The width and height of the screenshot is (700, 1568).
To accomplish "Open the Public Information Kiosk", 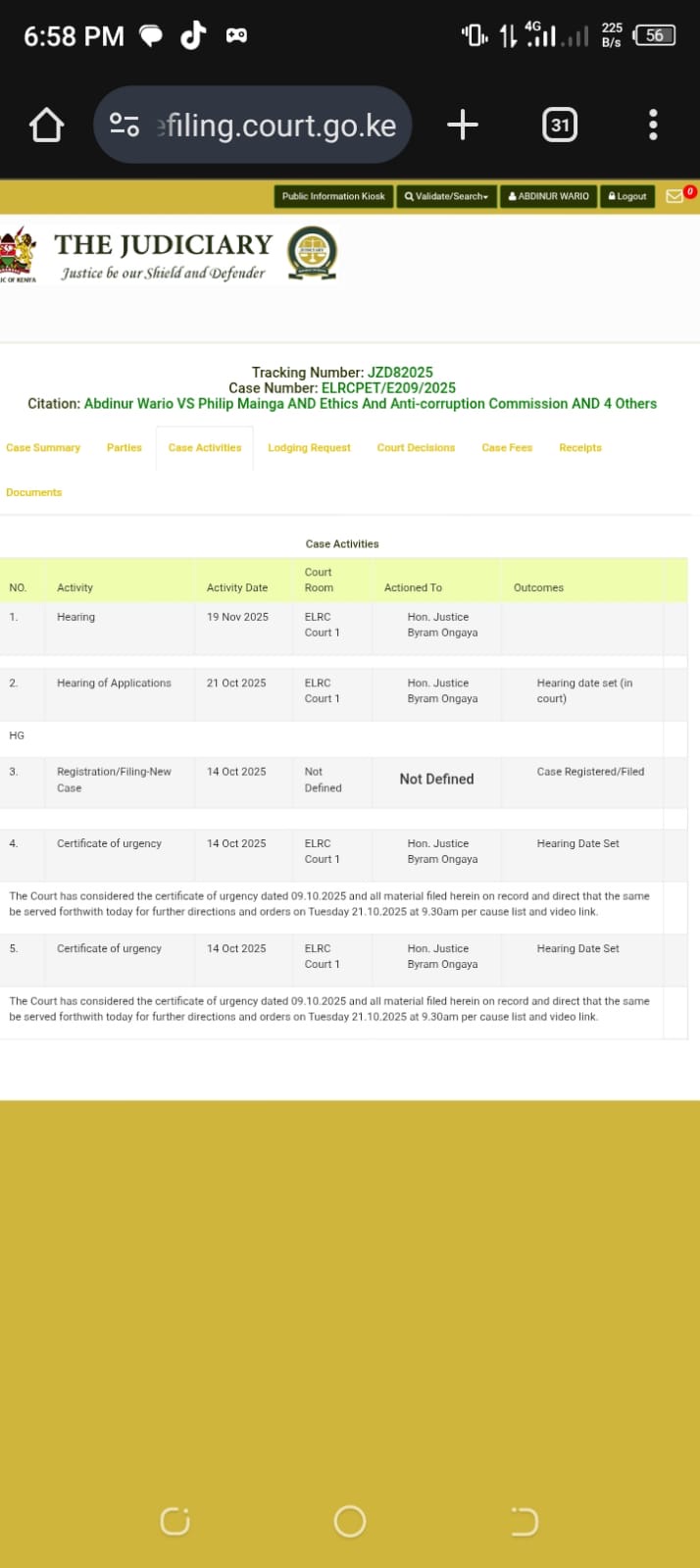I will click(333, 196).
